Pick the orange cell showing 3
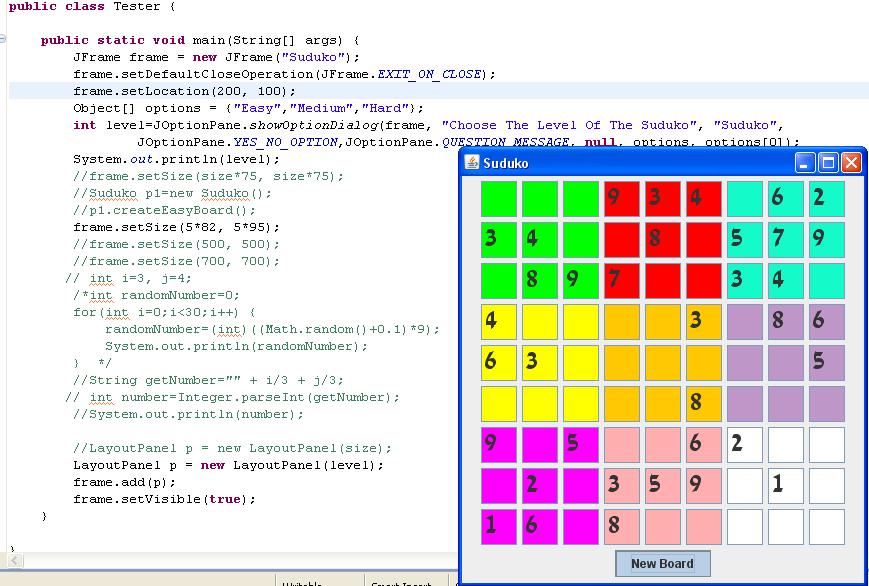This screenshot has width=869, height=586. (x=703, y=321)
